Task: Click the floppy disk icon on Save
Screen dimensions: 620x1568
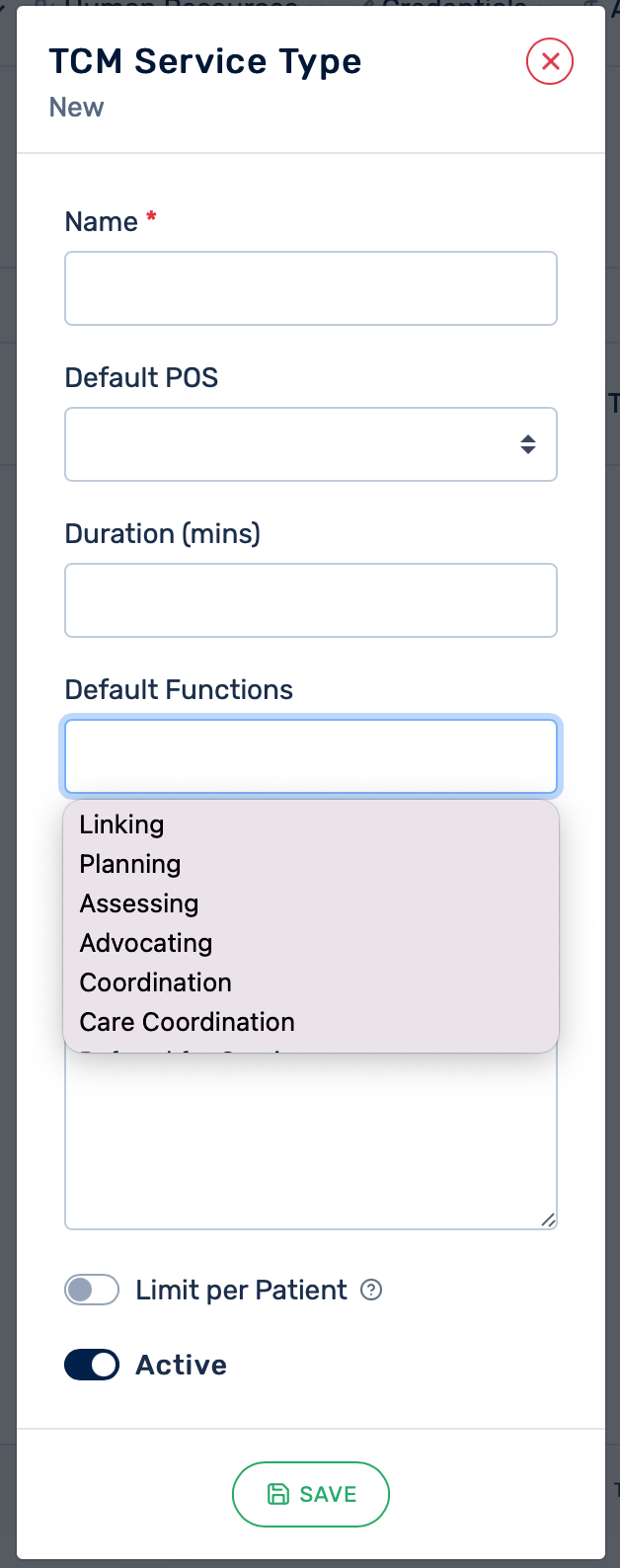Action: [278, 1494]
